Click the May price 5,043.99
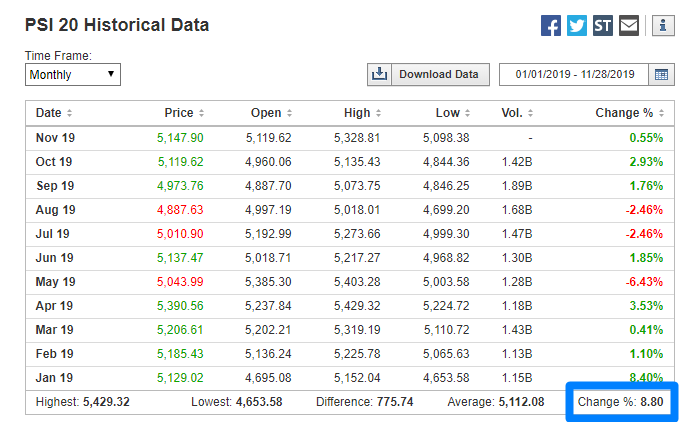 (180, 282)
